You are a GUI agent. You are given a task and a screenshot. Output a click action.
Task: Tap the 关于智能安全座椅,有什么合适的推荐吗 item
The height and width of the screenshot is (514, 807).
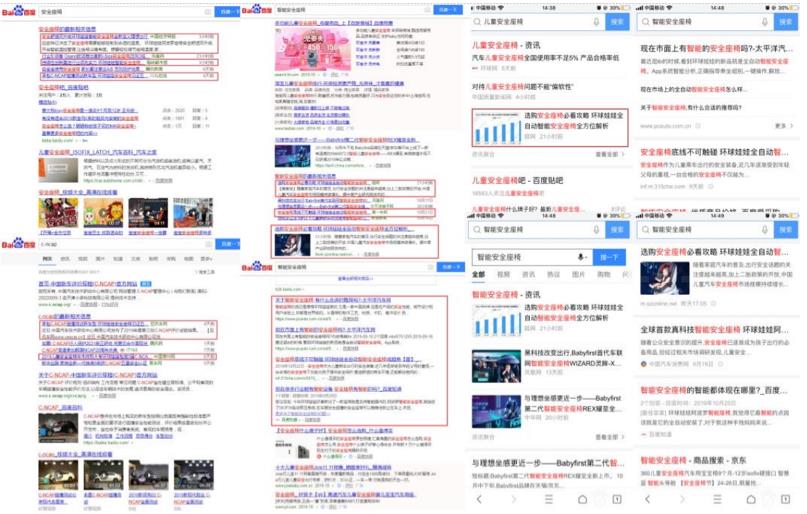pyautogui.click(x=691, y=108)
